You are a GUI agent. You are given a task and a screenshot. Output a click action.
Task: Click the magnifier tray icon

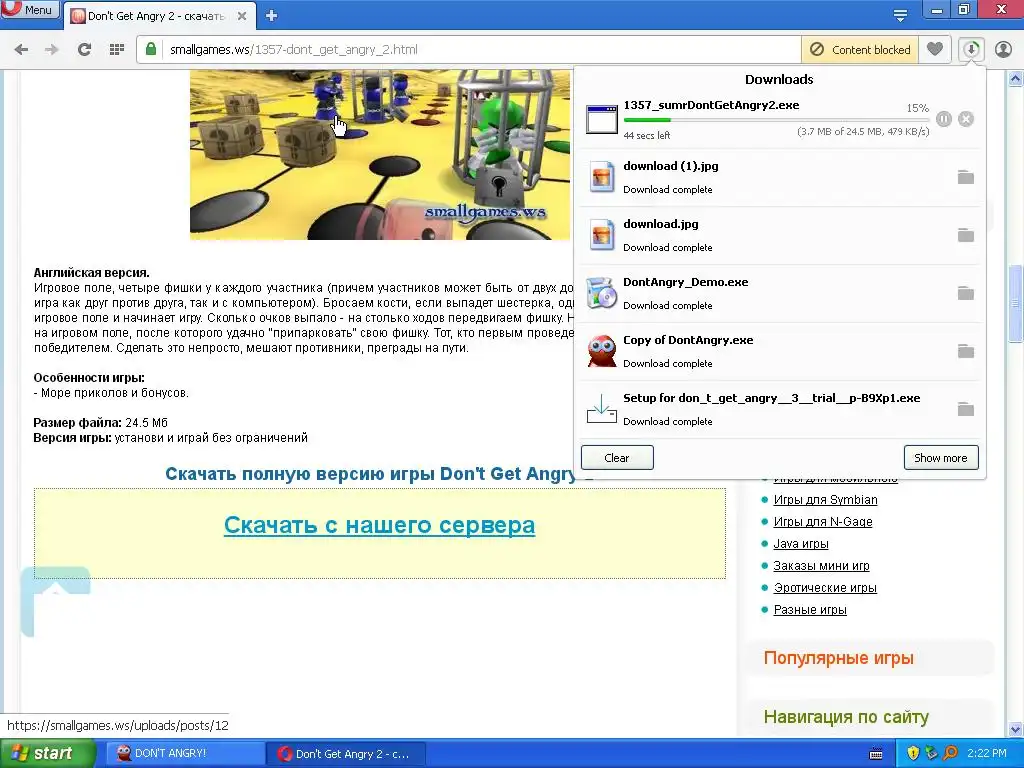tap(951, 753)
